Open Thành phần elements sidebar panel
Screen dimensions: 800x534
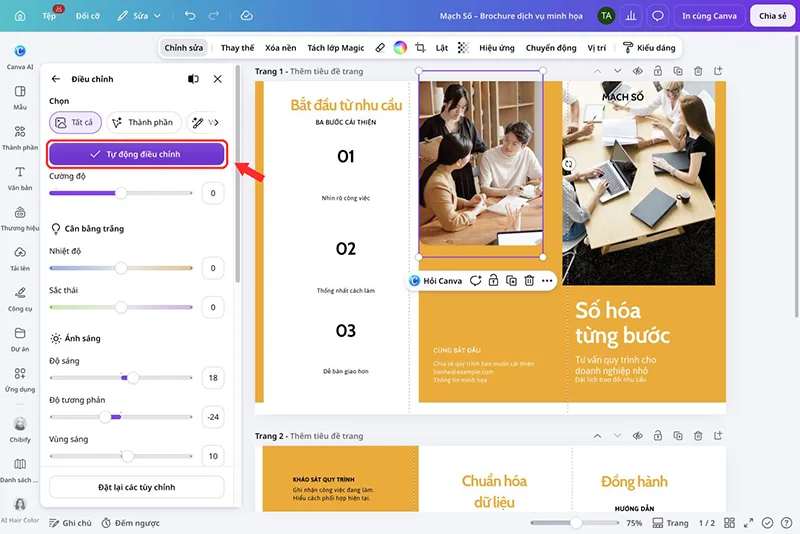[20, 138]
